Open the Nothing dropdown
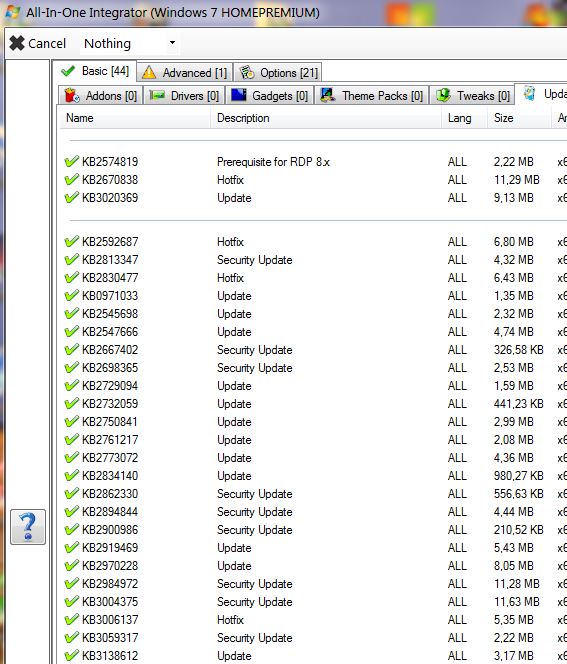Viewport: 567px width, 664px height. 130,43
